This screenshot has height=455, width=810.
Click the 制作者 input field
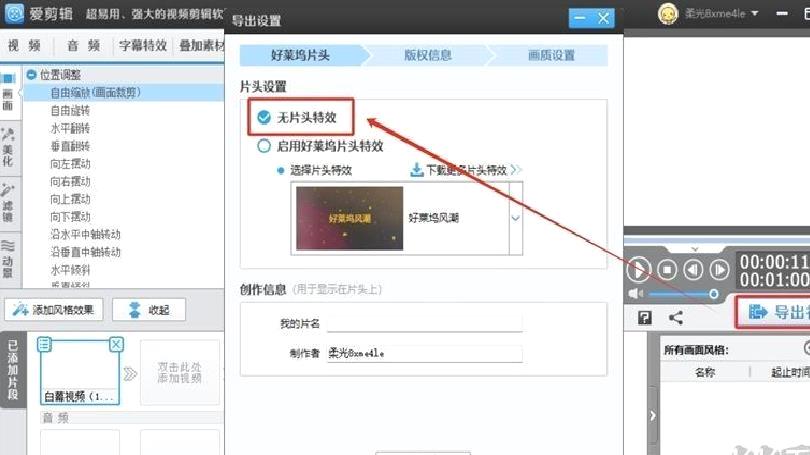(x=425, y=354)
